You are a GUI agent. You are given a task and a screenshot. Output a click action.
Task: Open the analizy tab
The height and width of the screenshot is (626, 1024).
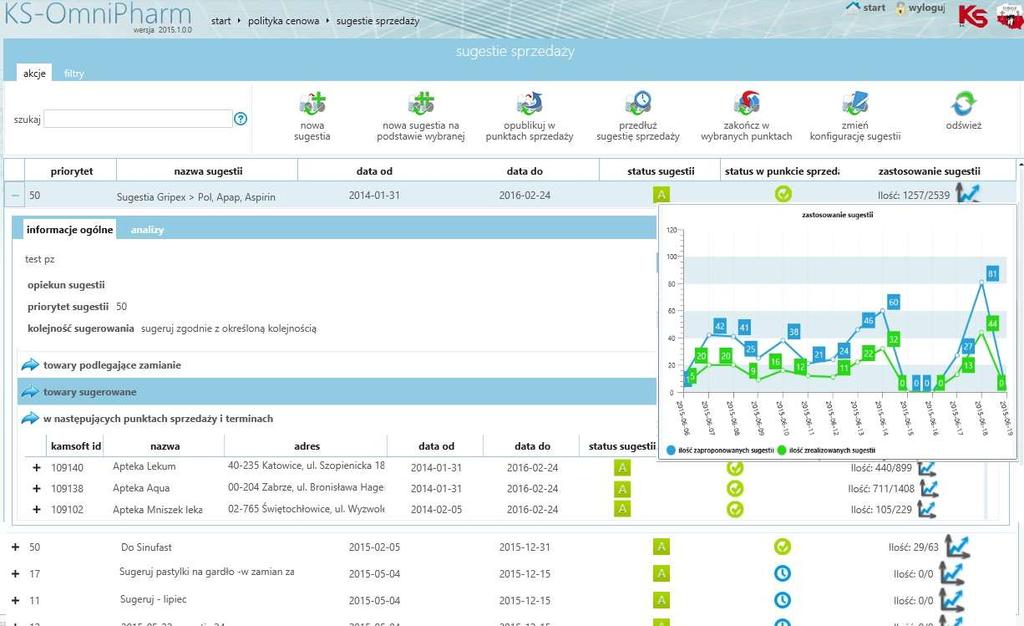point(147,230)
